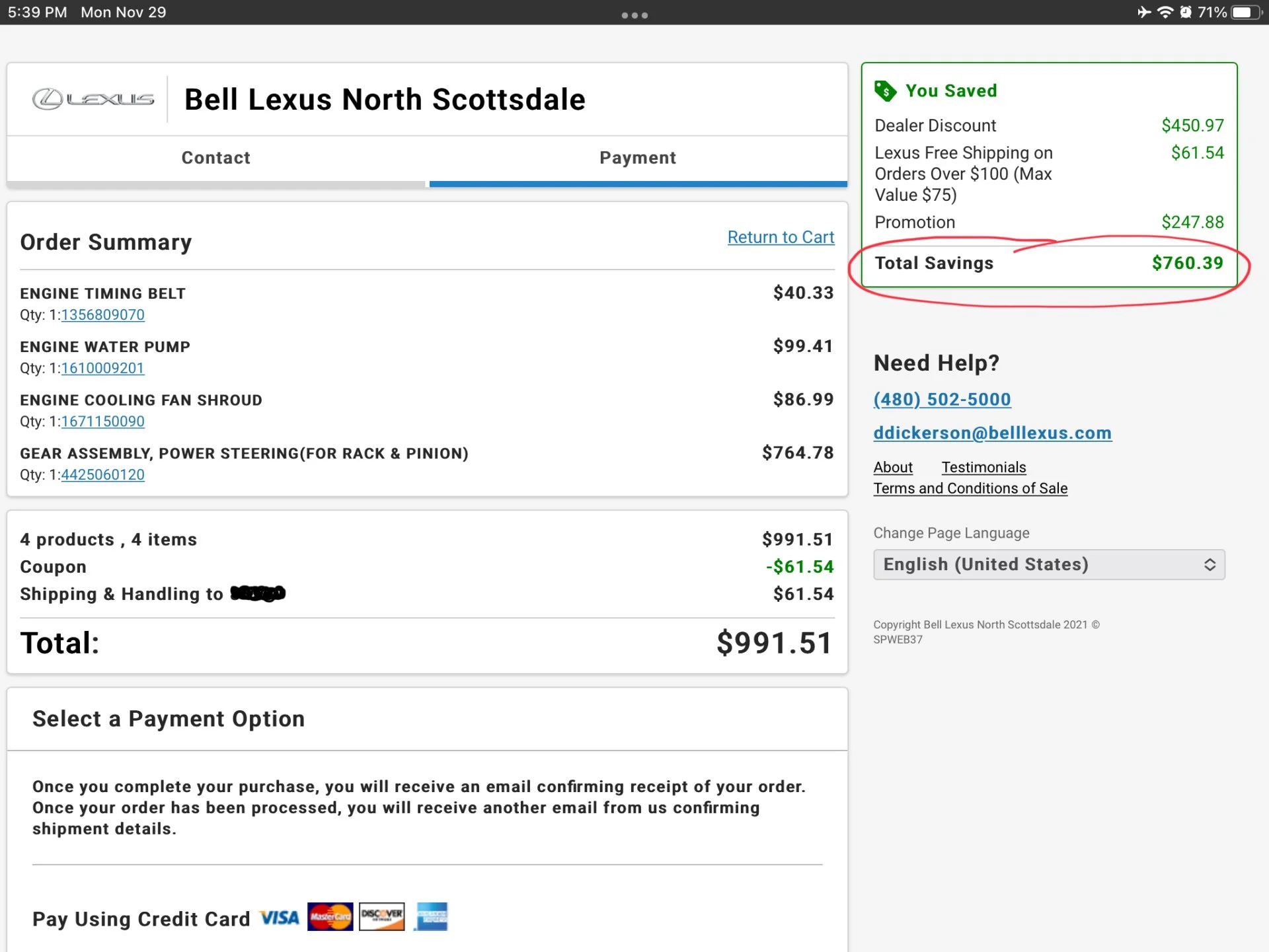Open water pump part number 1610009201
Viewport: 1269px width, 952px height.
pyautogui.click(x=103, y=369)
